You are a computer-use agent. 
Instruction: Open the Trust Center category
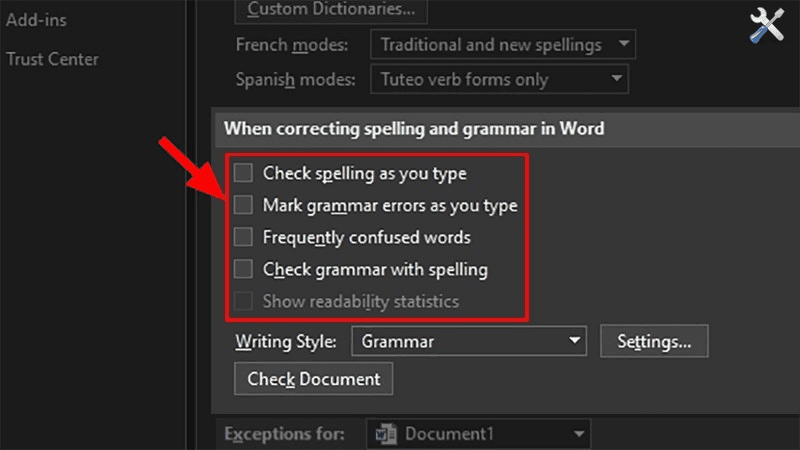[x=52, y=59]
